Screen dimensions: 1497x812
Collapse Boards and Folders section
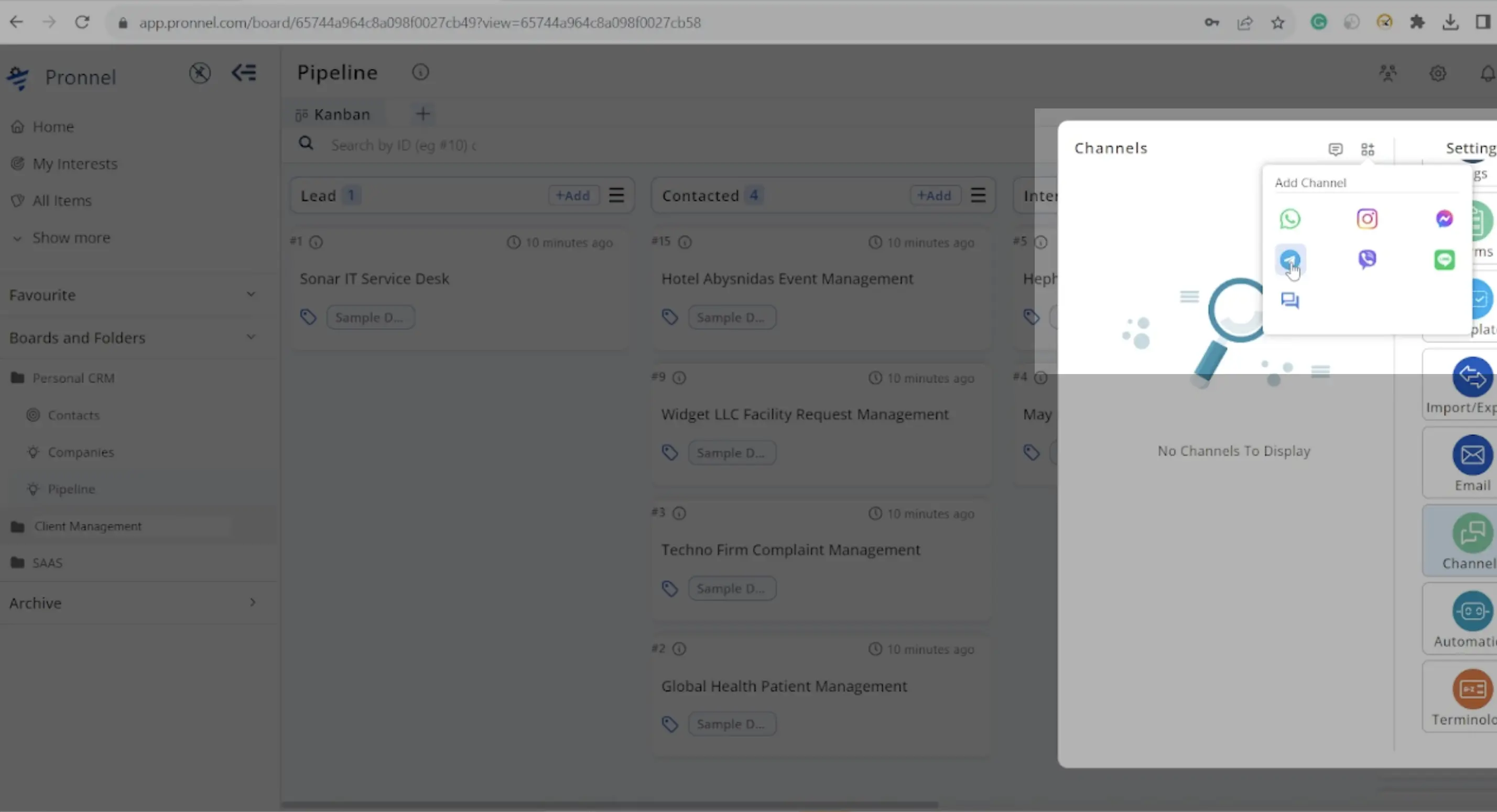coord(251,337)
